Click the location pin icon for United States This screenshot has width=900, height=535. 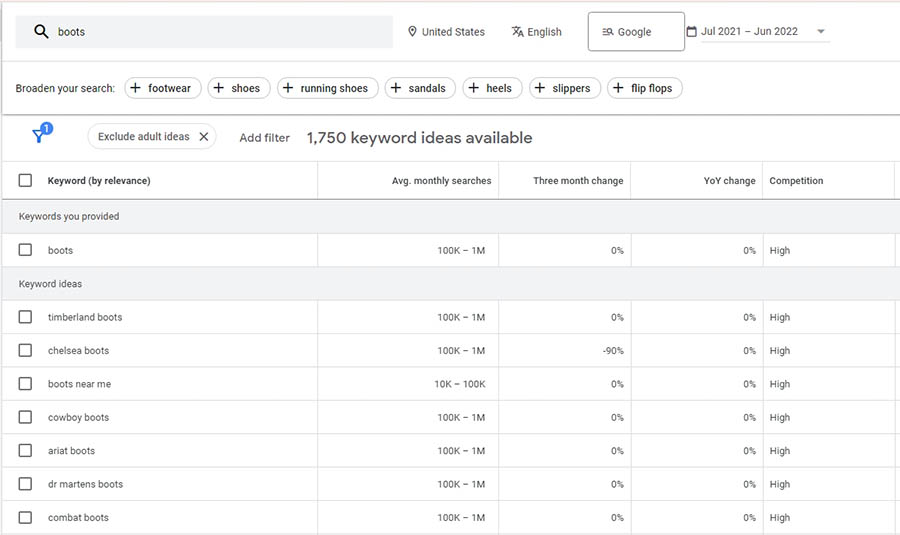coord(412,32)
